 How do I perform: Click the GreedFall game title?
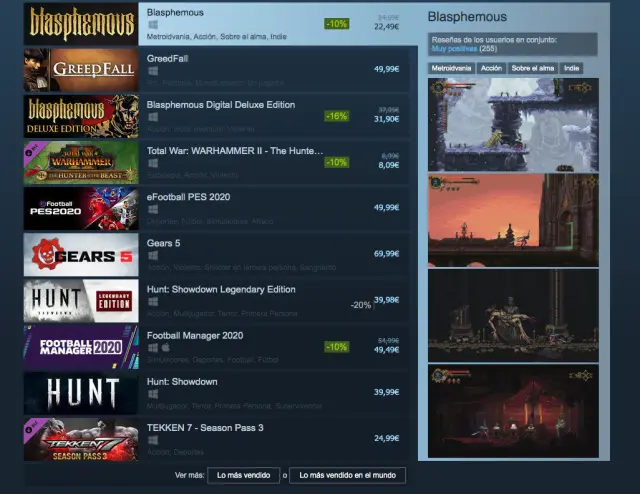167,59
